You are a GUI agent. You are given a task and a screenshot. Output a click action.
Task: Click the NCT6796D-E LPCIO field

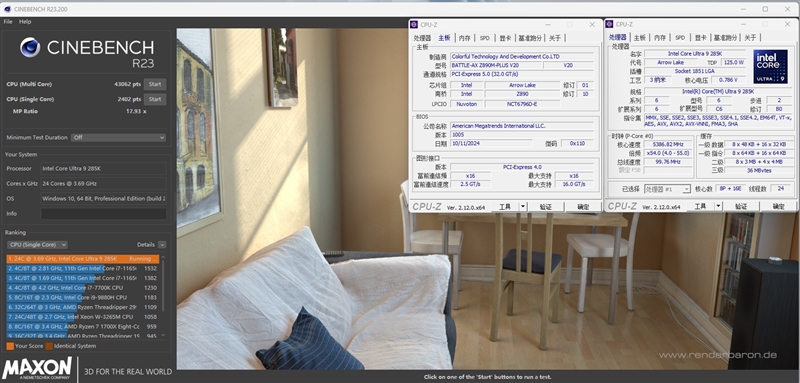(x=522, y=104)
